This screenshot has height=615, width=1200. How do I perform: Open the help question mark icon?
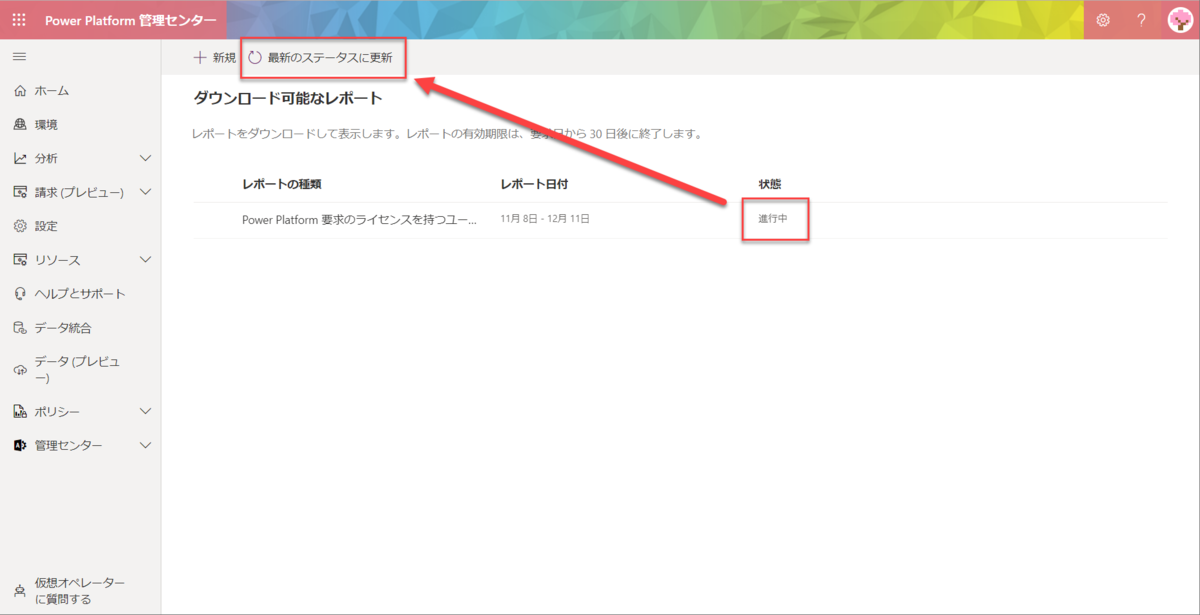tap(1141, 20)
